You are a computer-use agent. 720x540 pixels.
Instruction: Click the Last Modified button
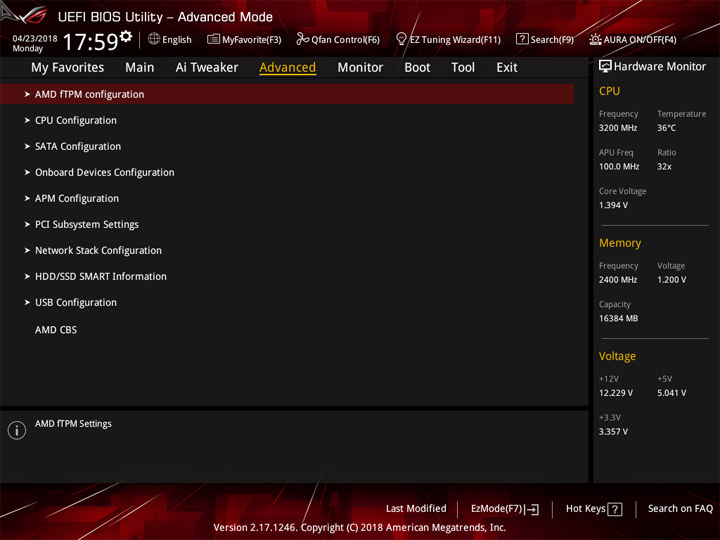(x=416, y=509)
